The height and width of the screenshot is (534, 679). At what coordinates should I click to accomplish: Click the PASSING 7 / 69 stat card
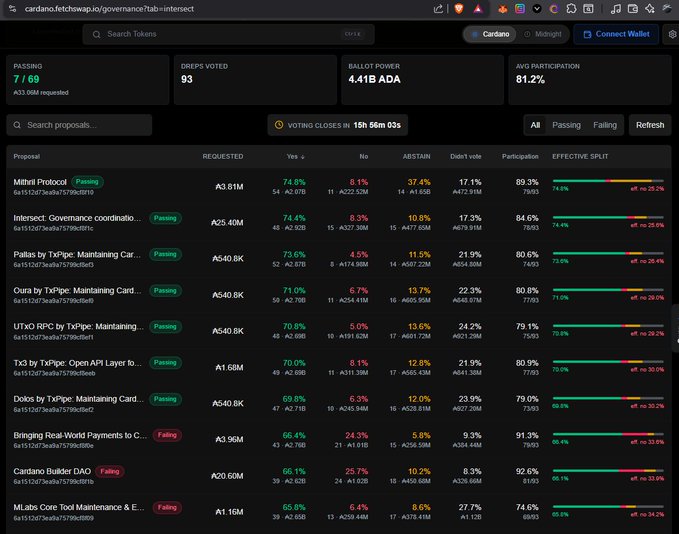tap(87, 79)
